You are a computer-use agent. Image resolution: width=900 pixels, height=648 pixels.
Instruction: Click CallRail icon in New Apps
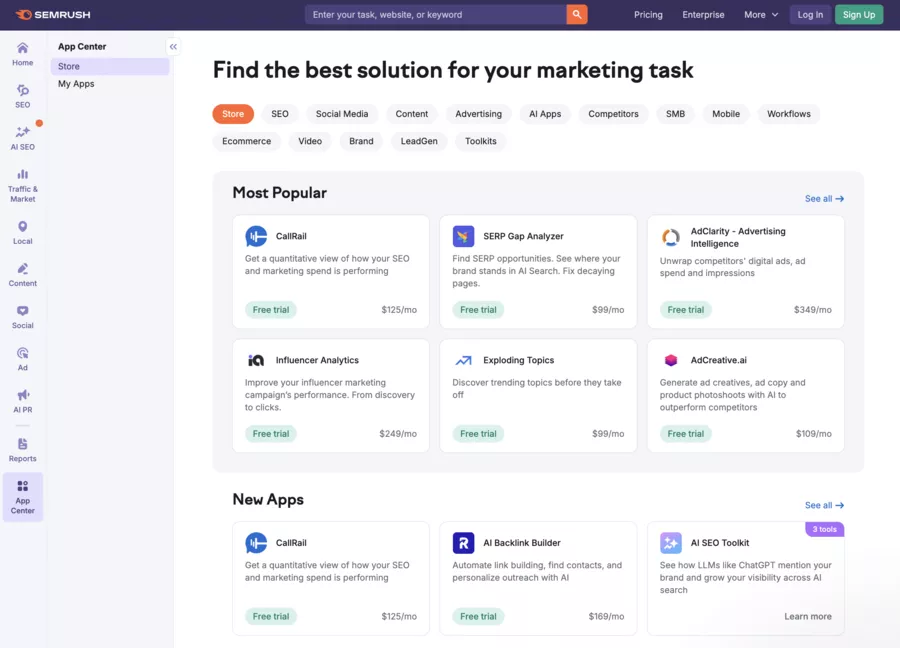pyautogui.click(x=256, y=542)
